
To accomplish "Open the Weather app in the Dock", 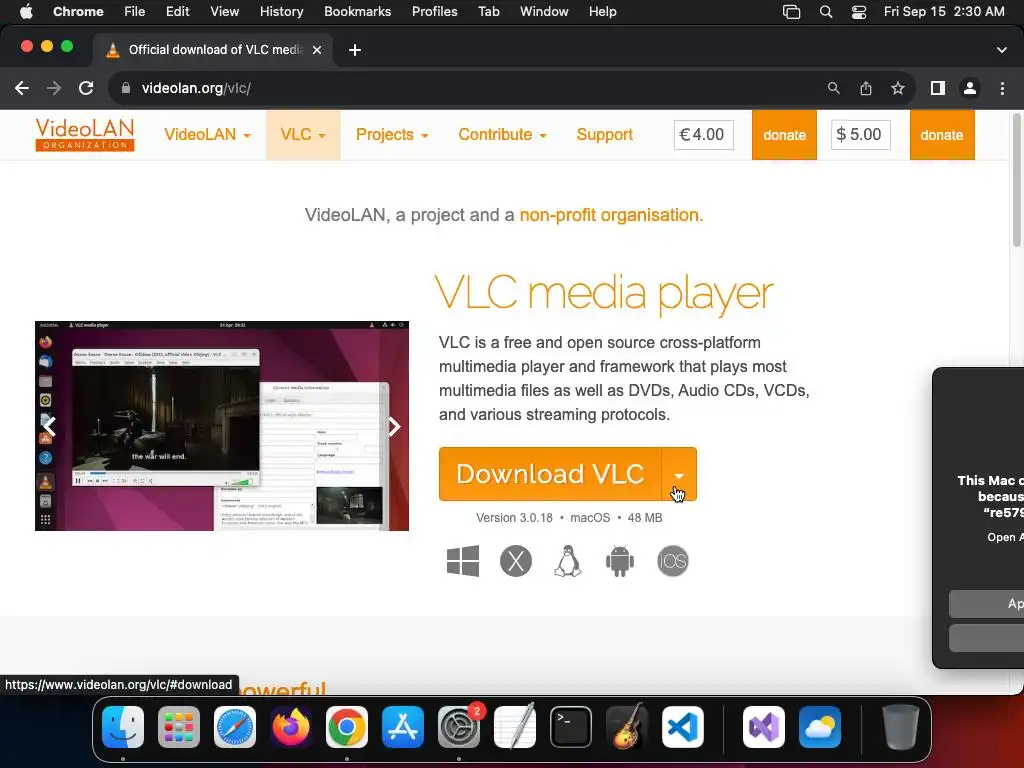I will (820, 727).
